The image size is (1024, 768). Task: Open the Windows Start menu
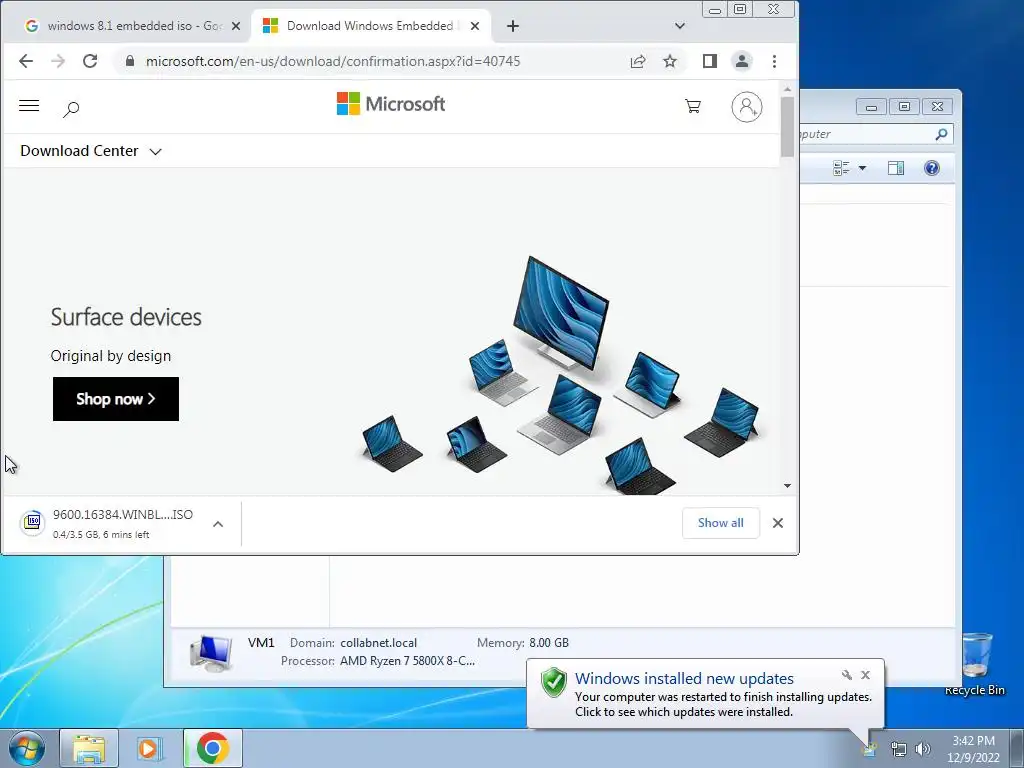27,748
